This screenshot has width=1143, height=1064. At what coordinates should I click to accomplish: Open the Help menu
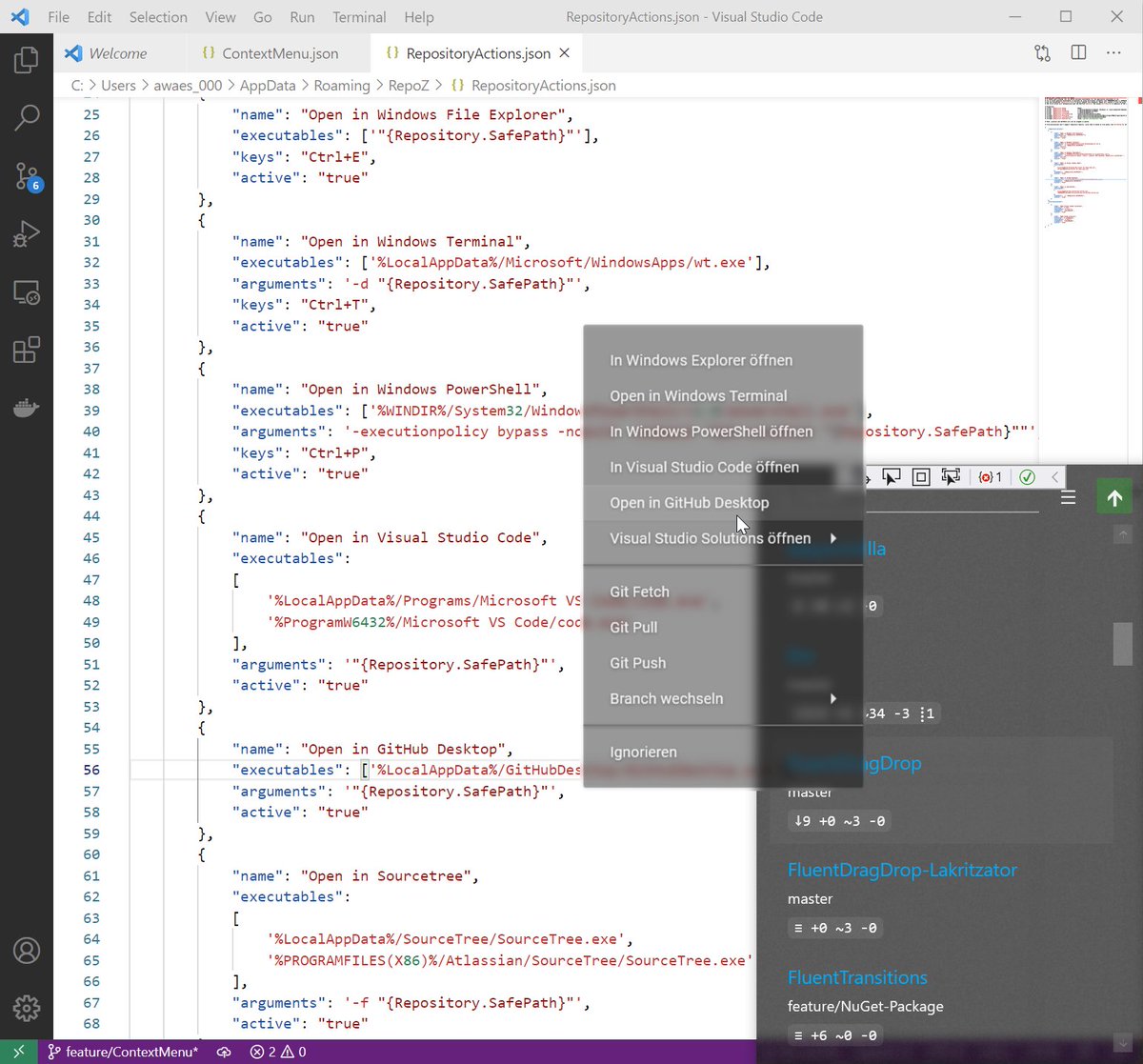419,17
